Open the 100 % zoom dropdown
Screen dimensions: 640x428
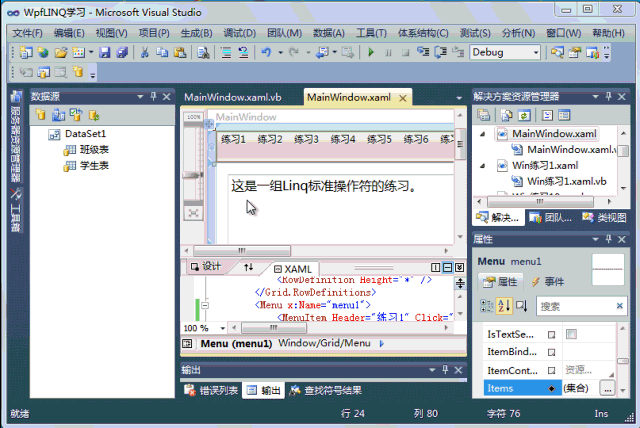(x=222, y=328)
